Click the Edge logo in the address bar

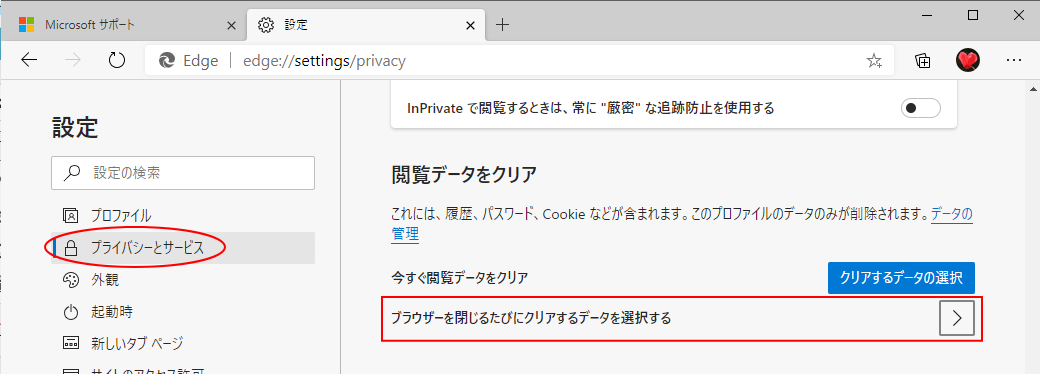(x=166, y=61)
